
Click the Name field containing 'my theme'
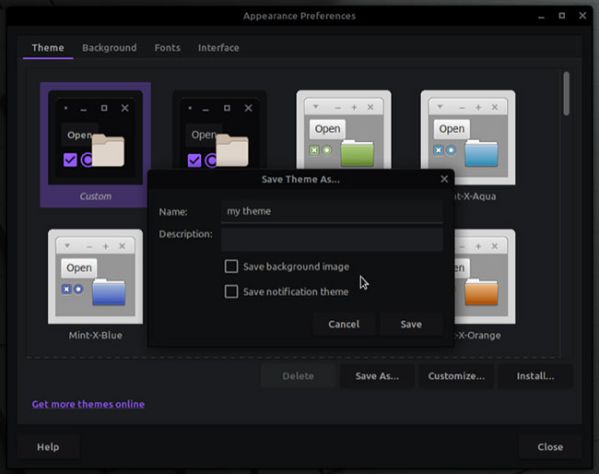pyautogui.click(x=332, y=211)
